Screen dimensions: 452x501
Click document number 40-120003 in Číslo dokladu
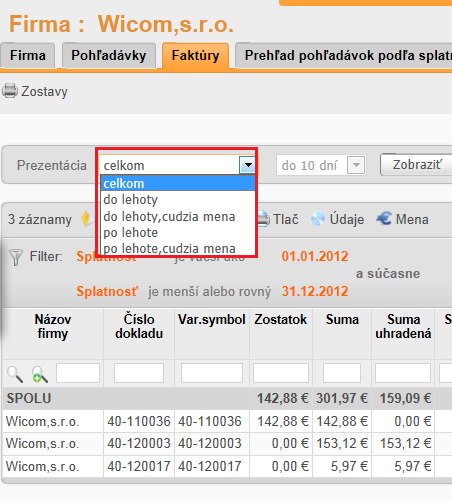pyautogui.click(x=139, y=444)
